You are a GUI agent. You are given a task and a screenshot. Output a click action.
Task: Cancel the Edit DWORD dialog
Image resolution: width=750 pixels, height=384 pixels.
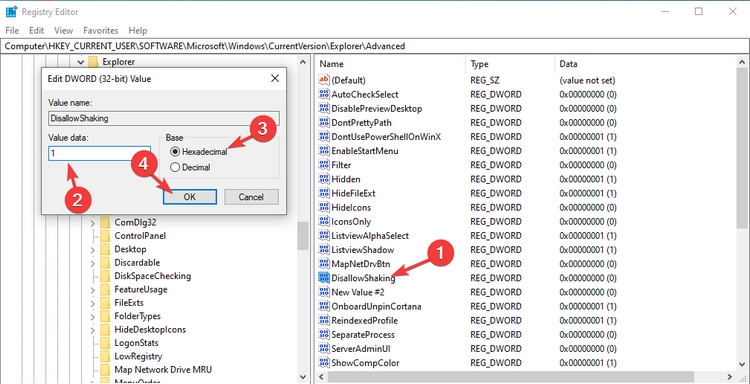[x=251, y=197]
